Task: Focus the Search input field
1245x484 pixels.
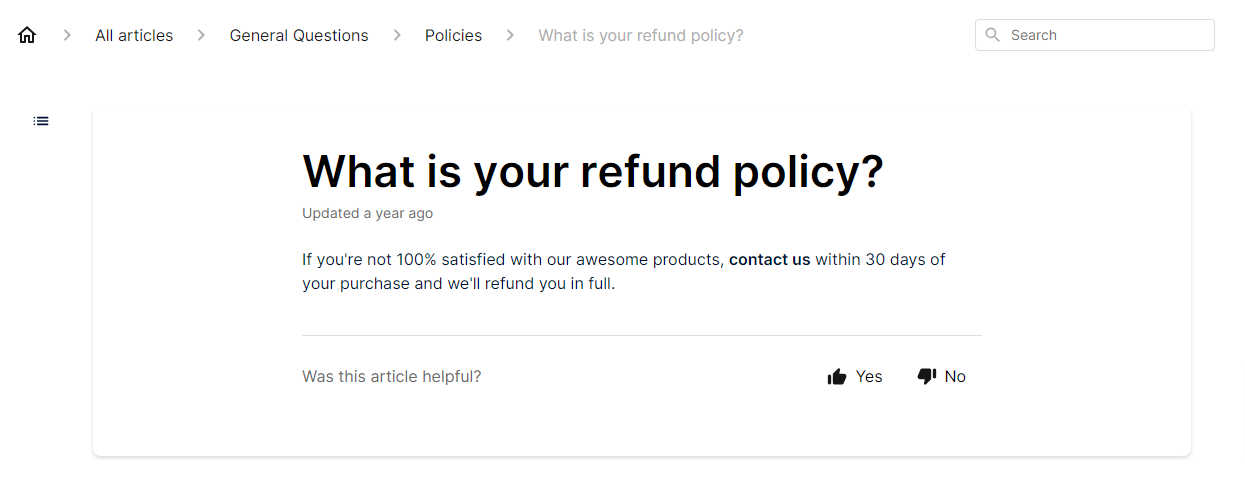Action: tap(1095, 35)
